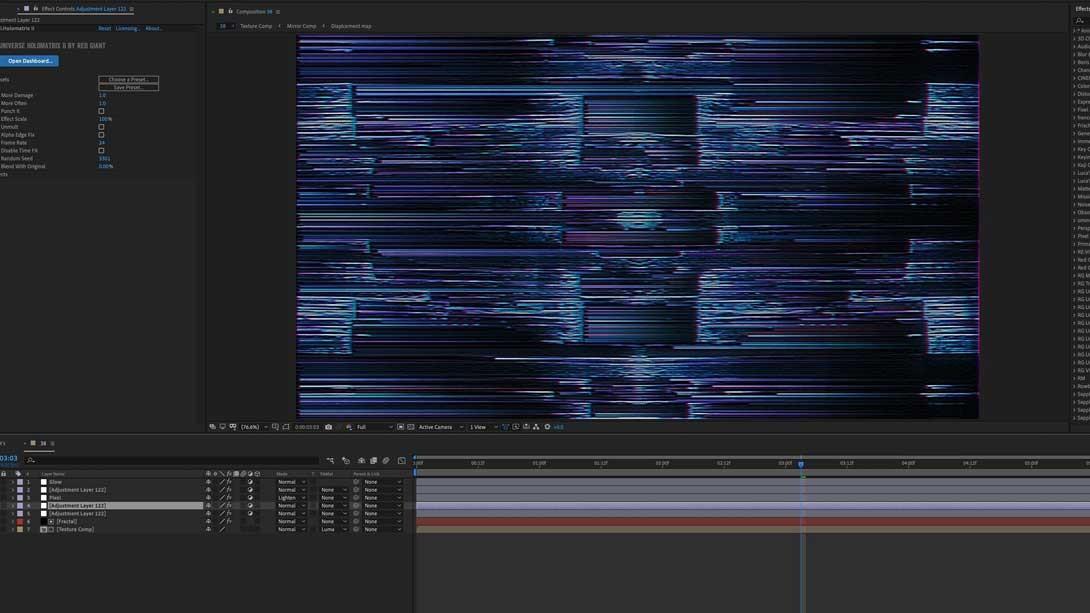Click the About link

(154, 28)
